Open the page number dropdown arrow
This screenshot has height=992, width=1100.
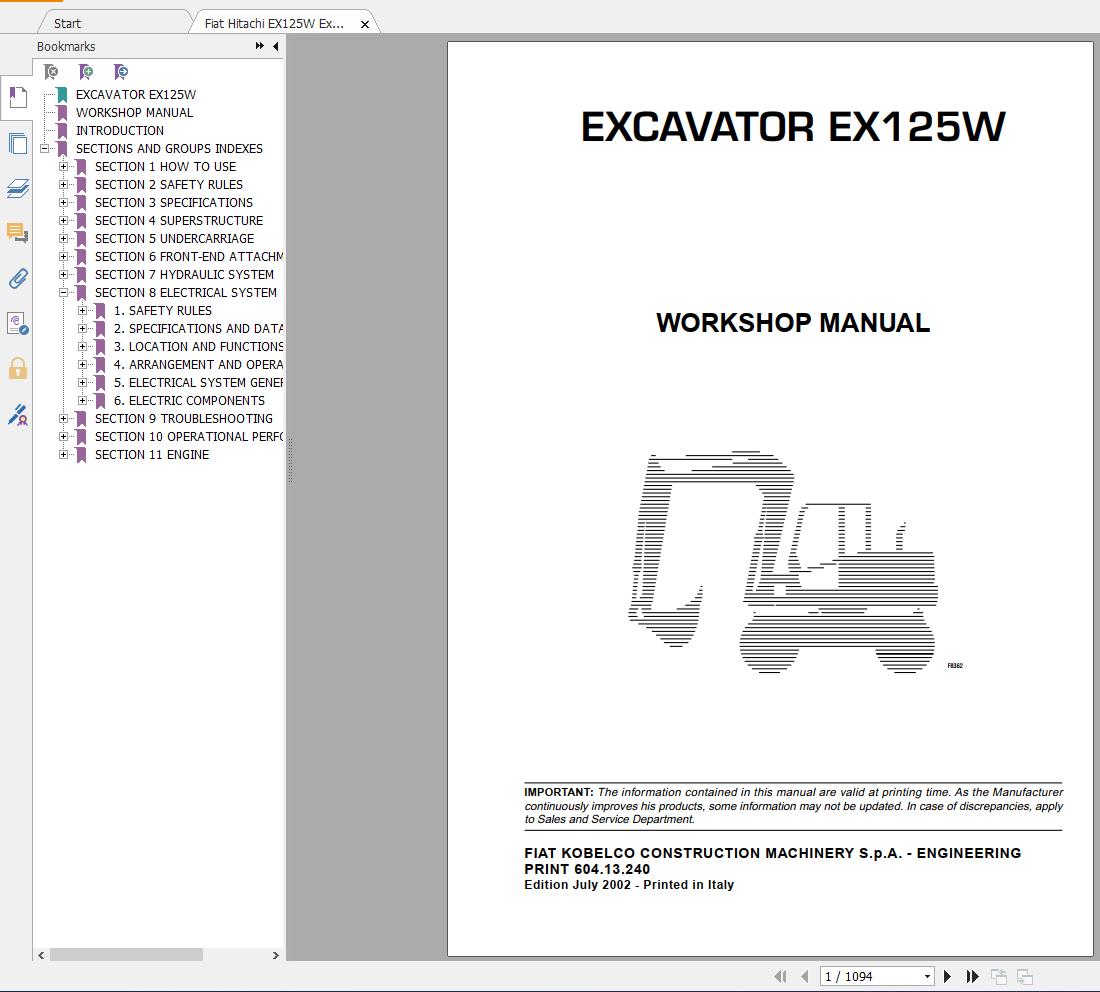(927, 977)
